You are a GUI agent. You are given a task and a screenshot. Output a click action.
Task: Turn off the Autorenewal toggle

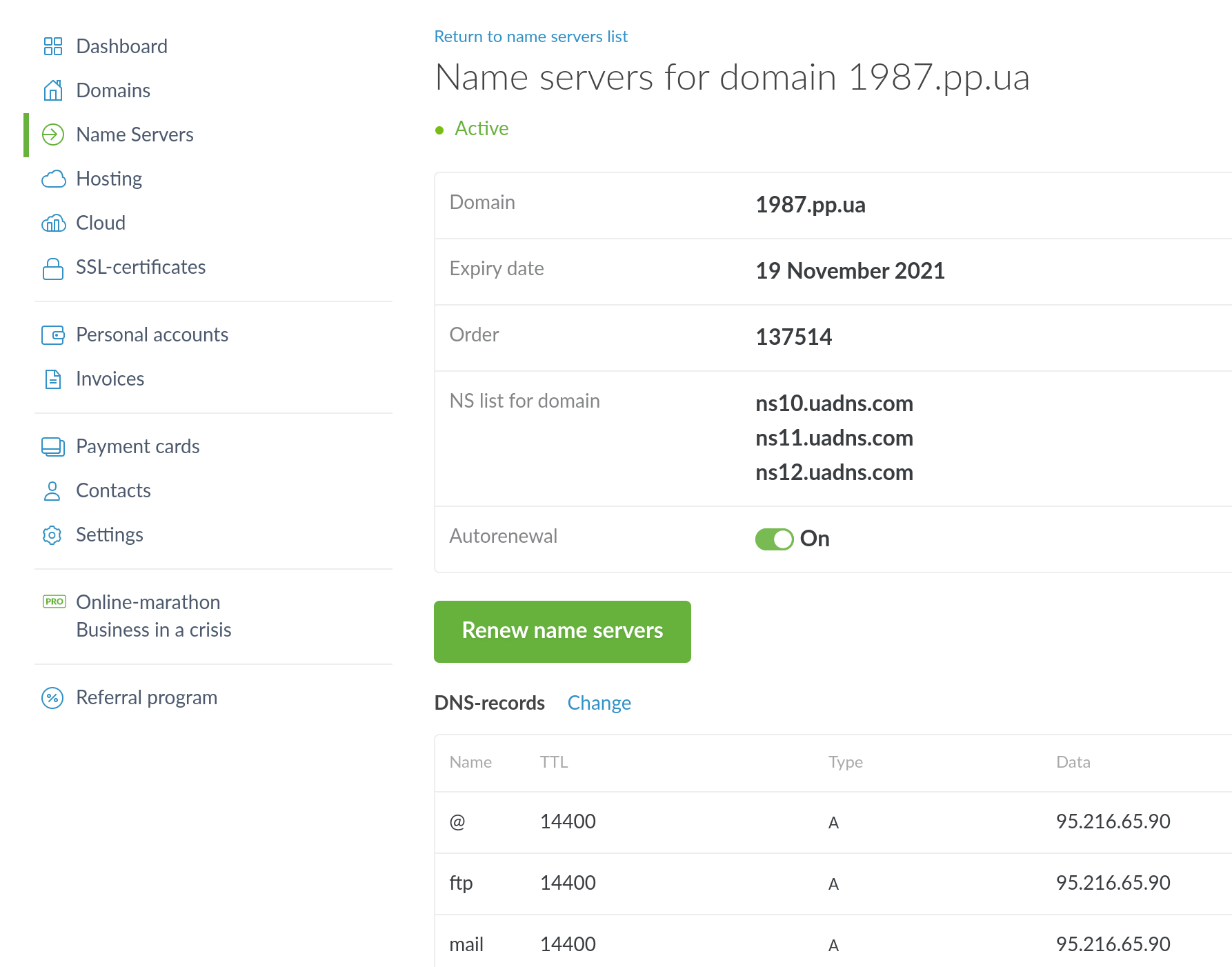[x=774, y=539]
